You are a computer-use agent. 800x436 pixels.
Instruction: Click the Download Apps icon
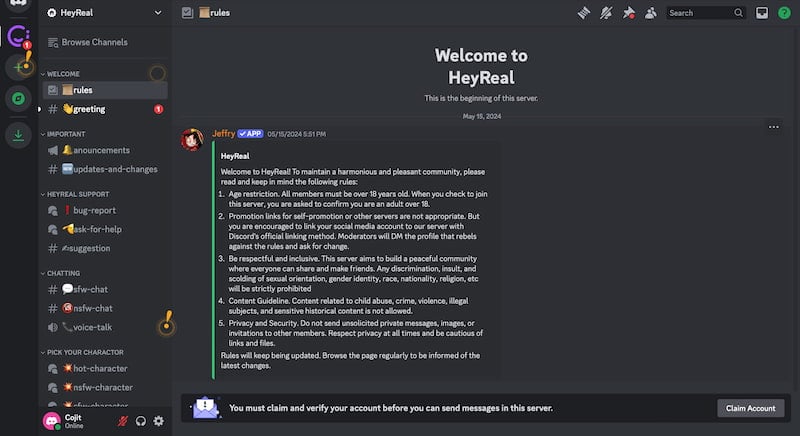(18, 135)
